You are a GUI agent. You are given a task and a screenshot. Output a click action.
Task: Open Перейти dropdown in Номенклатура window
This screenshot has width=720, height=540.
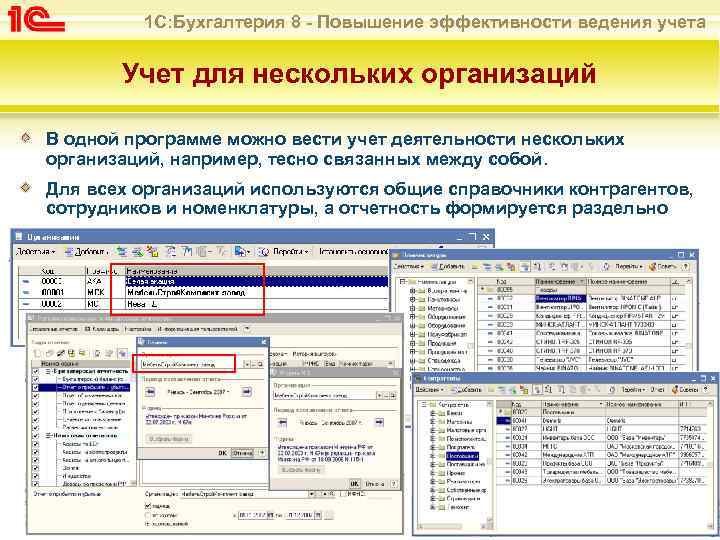coord(628,266)
